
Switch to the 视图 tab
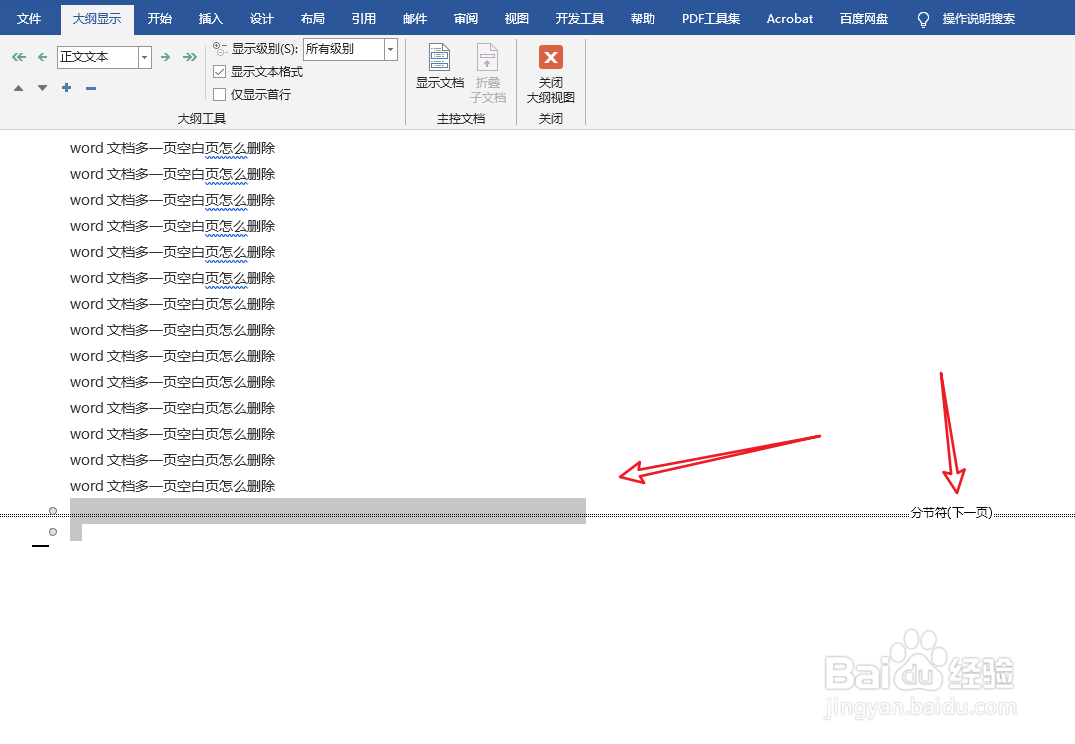(x=516, y=19)
